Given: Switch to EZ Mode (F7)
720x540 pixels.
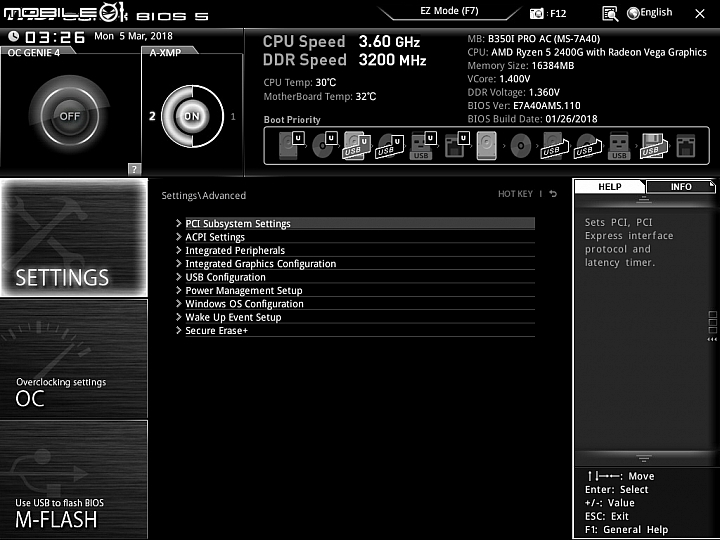Looking at the screenshot, I should 449,11.
